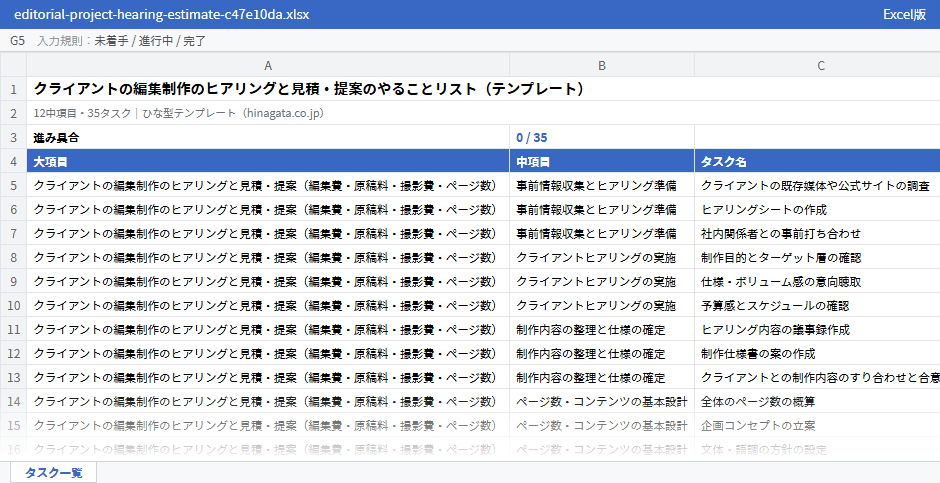Click the G5 cell reference box
This screenshot has height=483, width=940.
[17, 41]
